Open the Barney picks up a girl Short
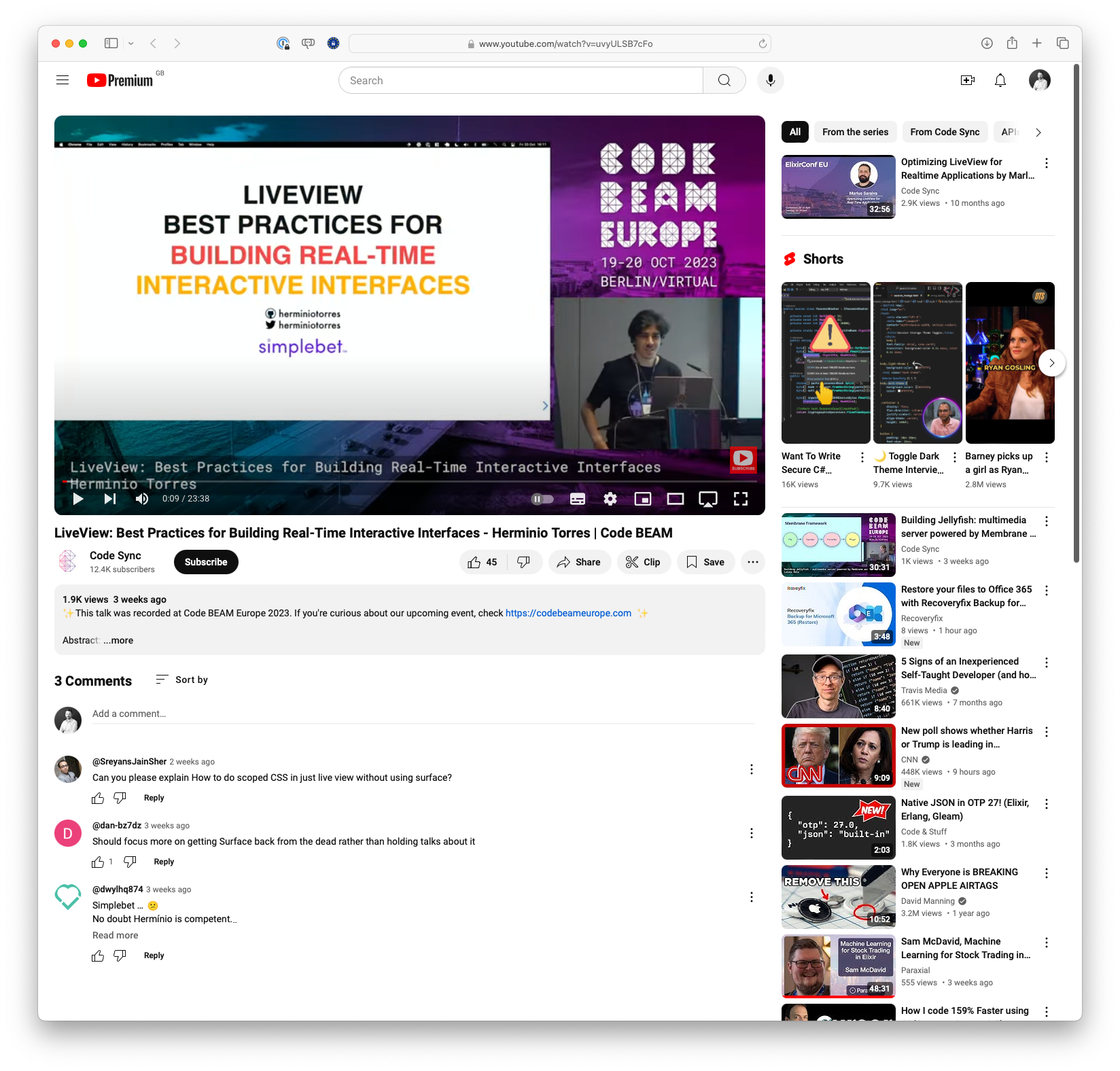 pyautogui.click(x=1010, y=363)
